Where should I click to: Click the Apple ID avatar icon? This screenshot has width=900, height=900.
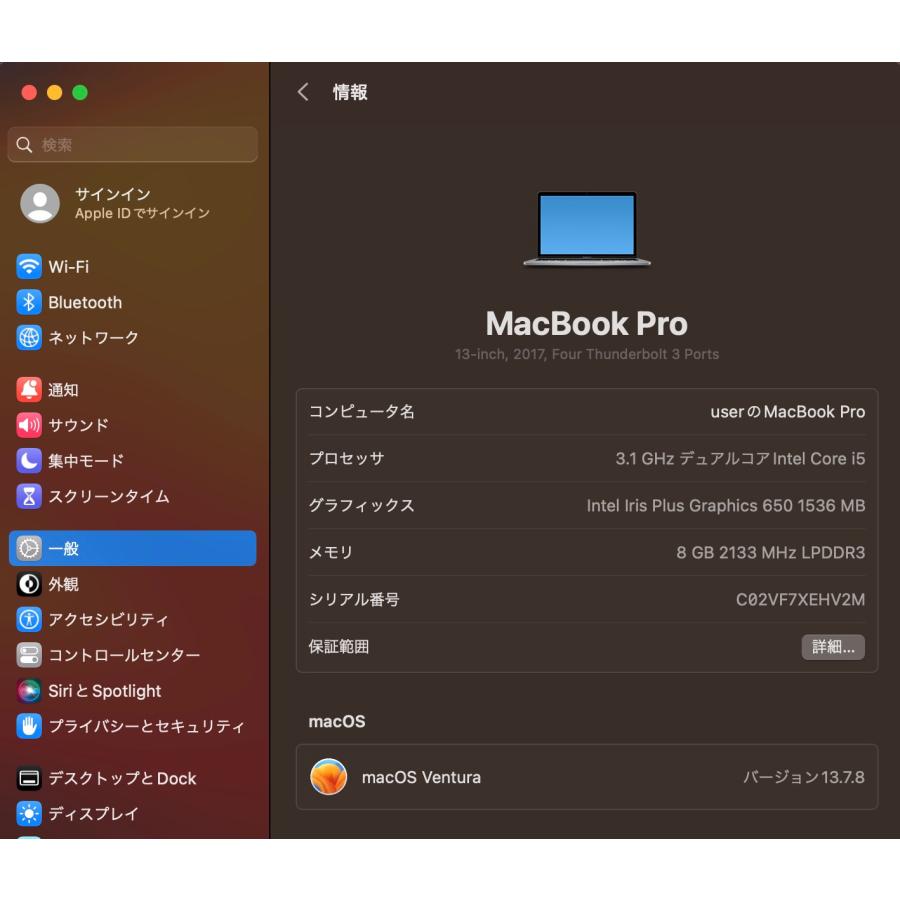[40, 203]
